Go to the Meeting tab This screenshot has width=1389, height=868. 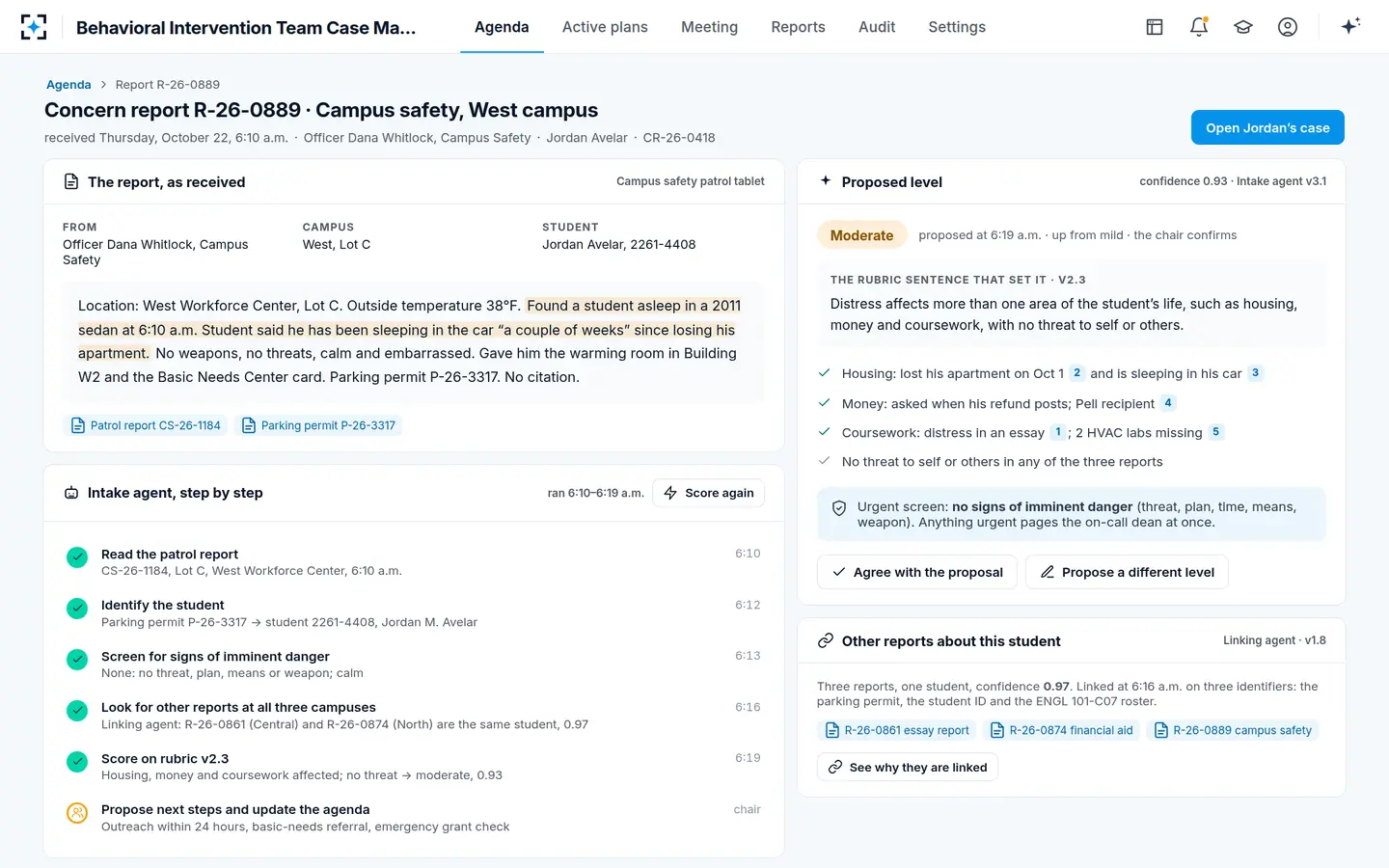coord(709,27)
